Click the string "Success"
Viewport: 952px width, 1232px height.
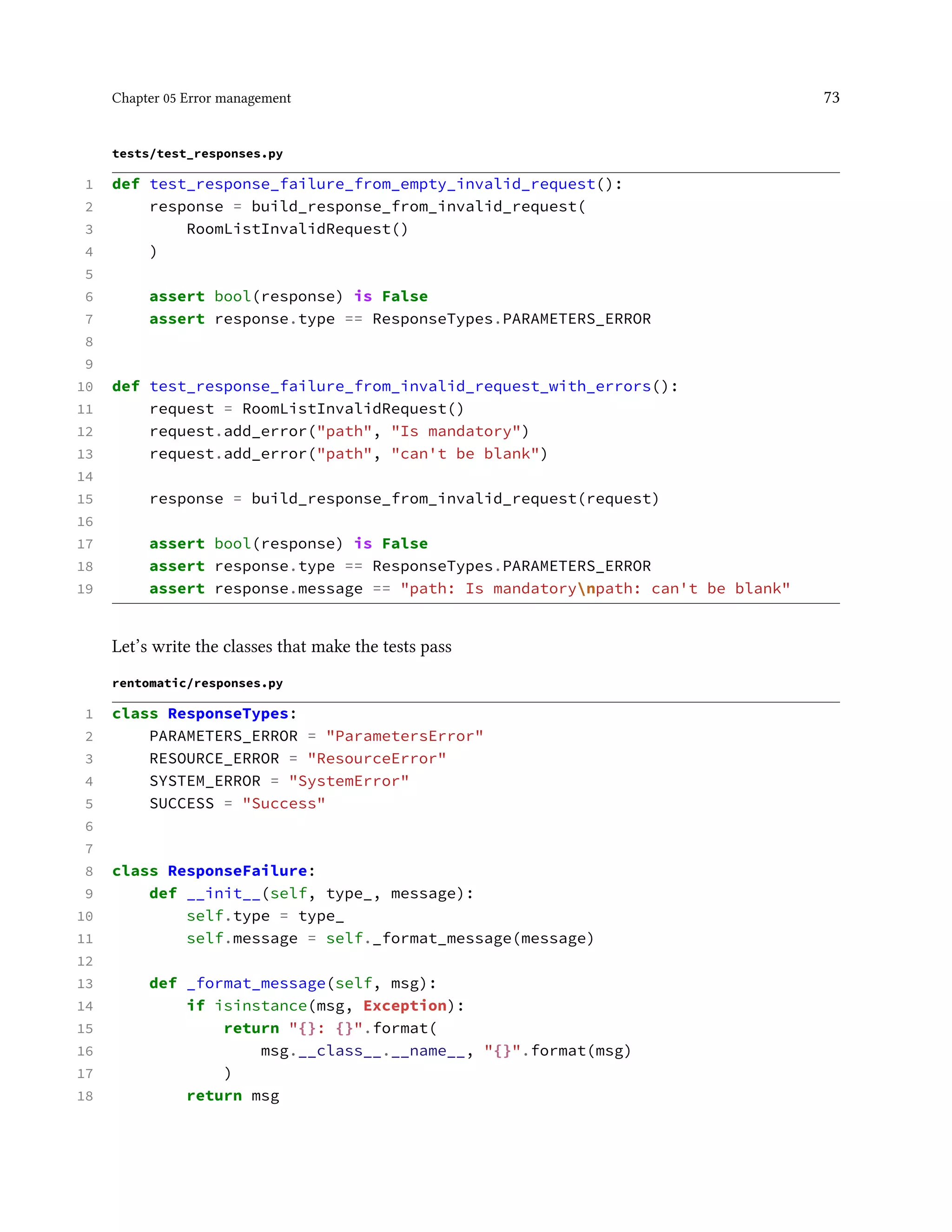(284, 804)
